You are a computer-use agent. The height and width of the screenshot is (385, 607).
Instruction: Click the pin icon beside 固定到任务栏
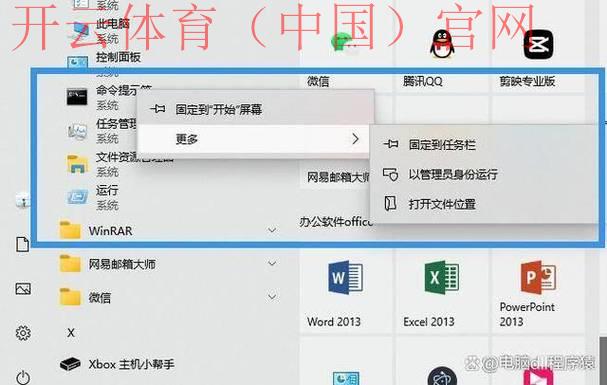pos(391,144)
